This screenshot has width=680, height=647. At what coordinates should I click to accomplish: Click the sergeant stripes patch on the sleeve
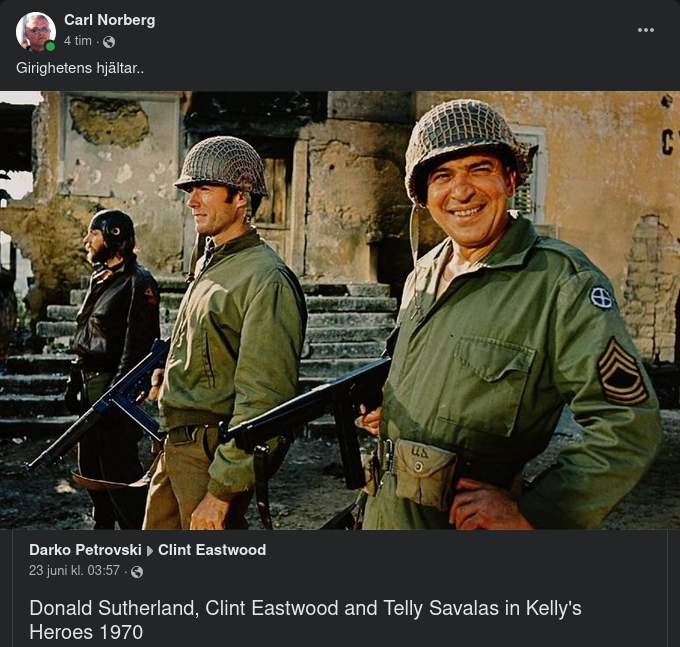pyautogui.click(x=622, y=371)
